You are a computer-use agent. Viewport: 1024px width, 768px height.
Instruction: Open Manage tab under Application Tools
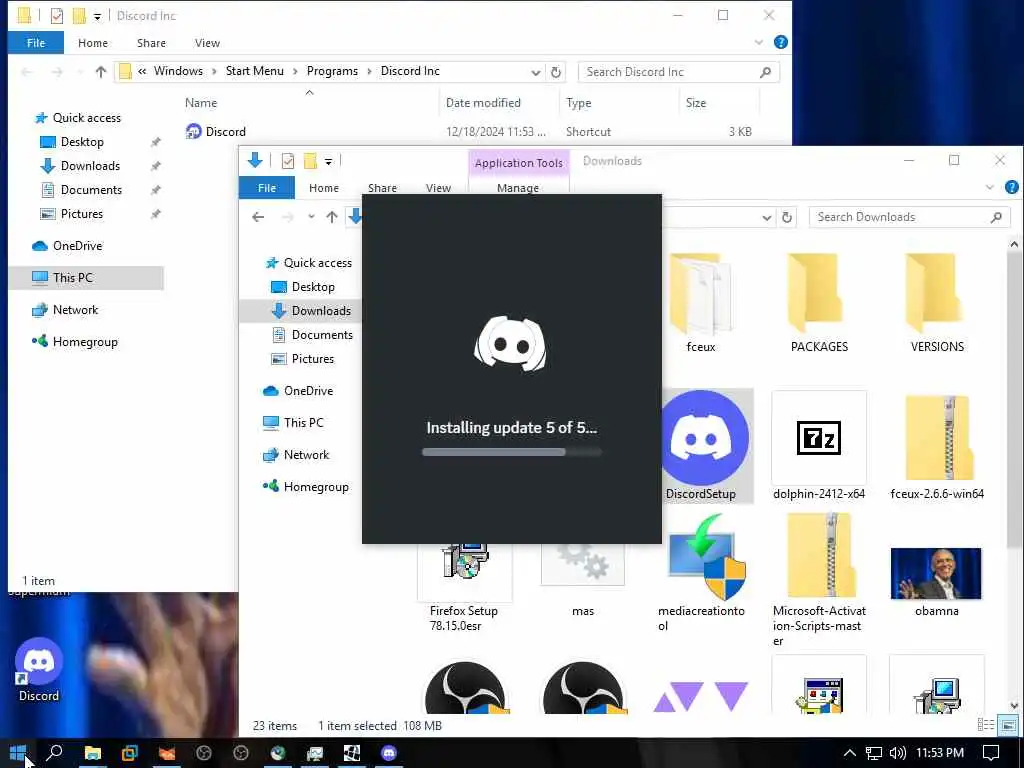point(518,188)
